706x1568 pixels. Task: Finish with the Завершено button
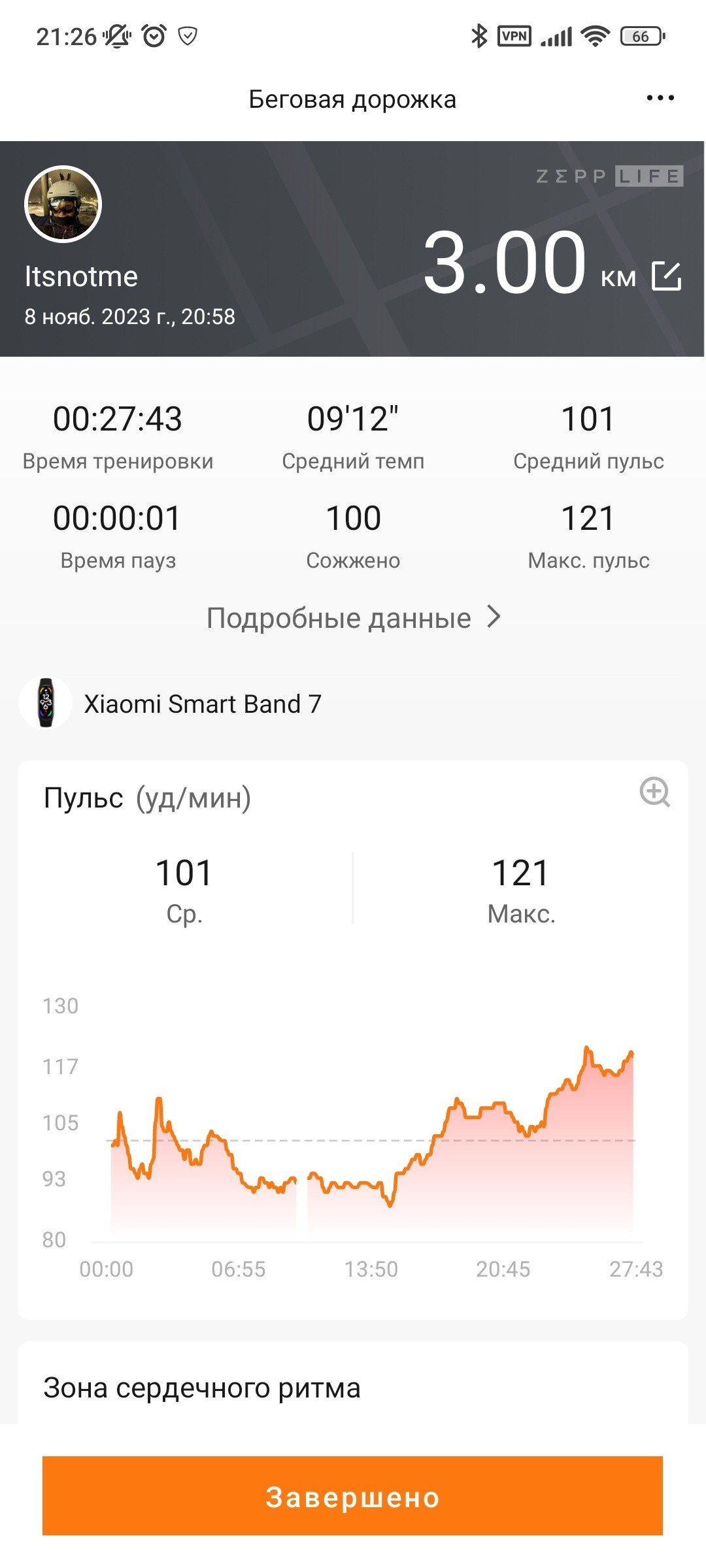pyautogui.click(x=352, y=1495)
